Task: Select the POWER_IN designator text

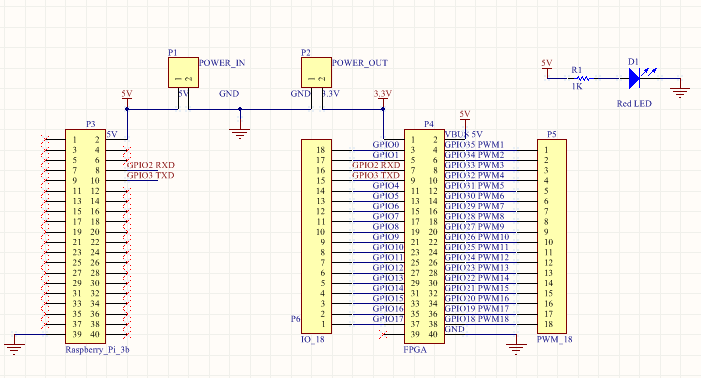Action: tap(222, 63)
